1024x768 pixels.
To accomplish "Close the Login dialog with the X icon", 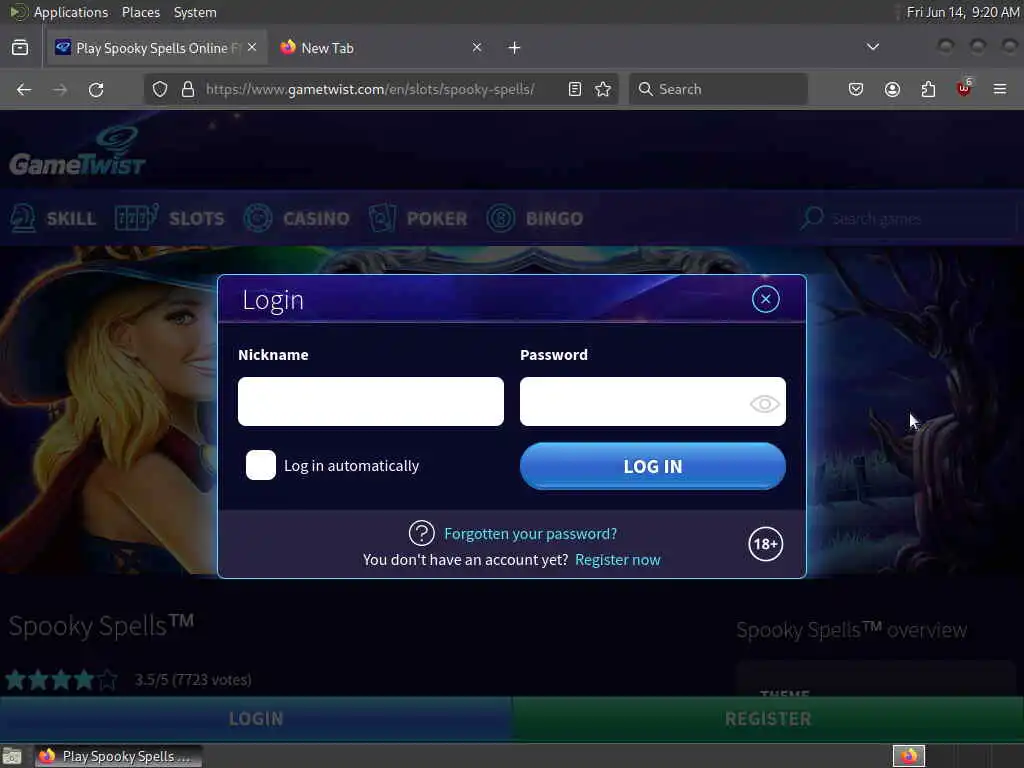I will 765,299.
